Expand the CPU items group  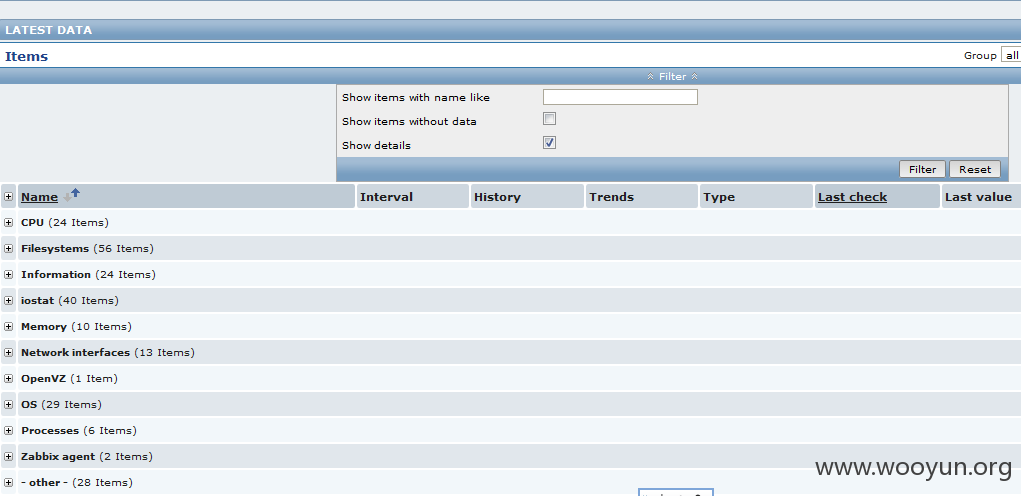tap(8, 223)
